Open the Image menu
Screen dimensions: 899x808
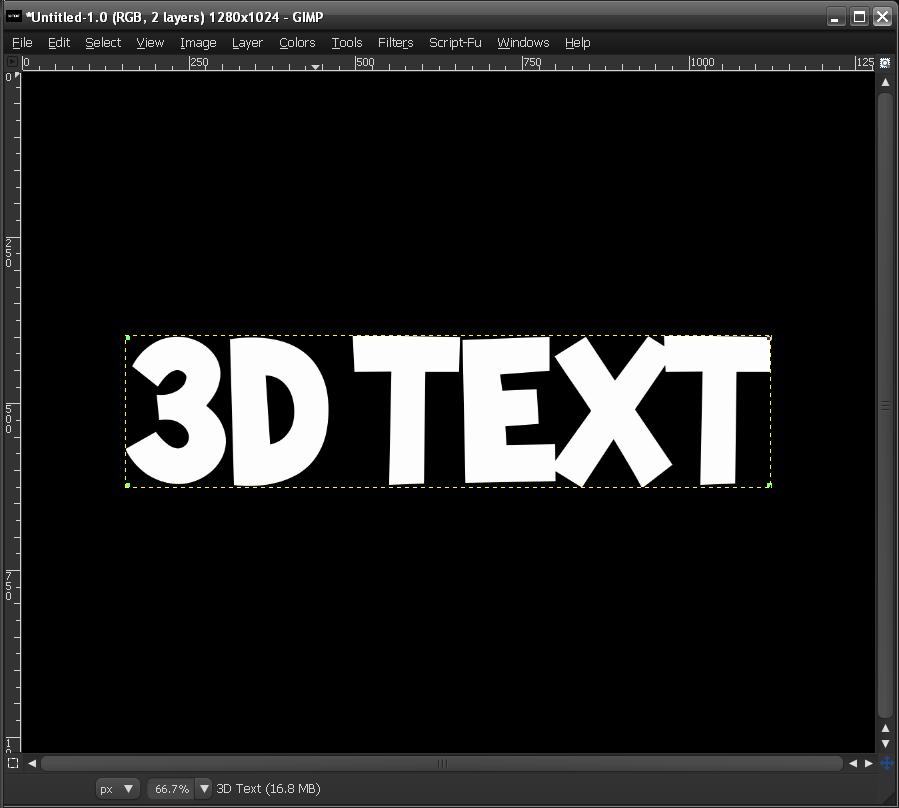pos(197,42)
